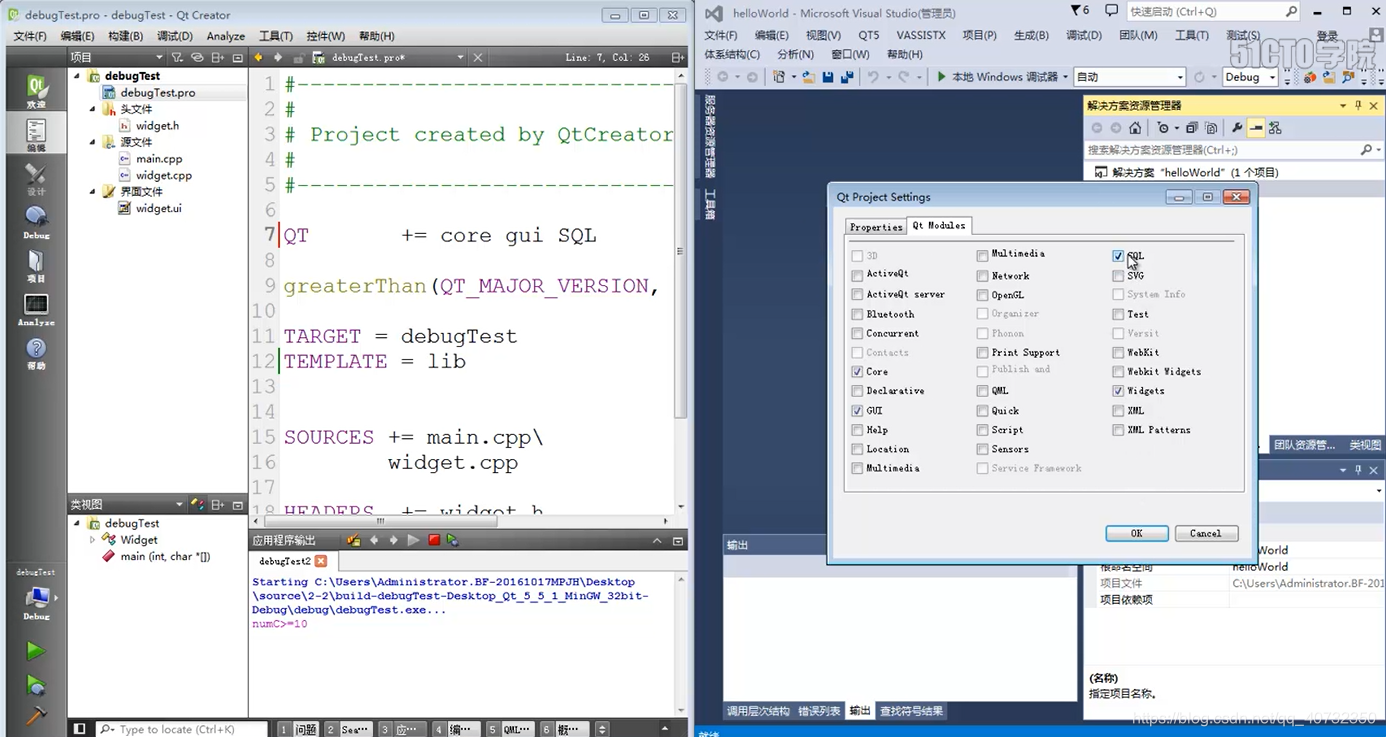Open Qt Creator Design (设计) mode

(x=36, y=179)
